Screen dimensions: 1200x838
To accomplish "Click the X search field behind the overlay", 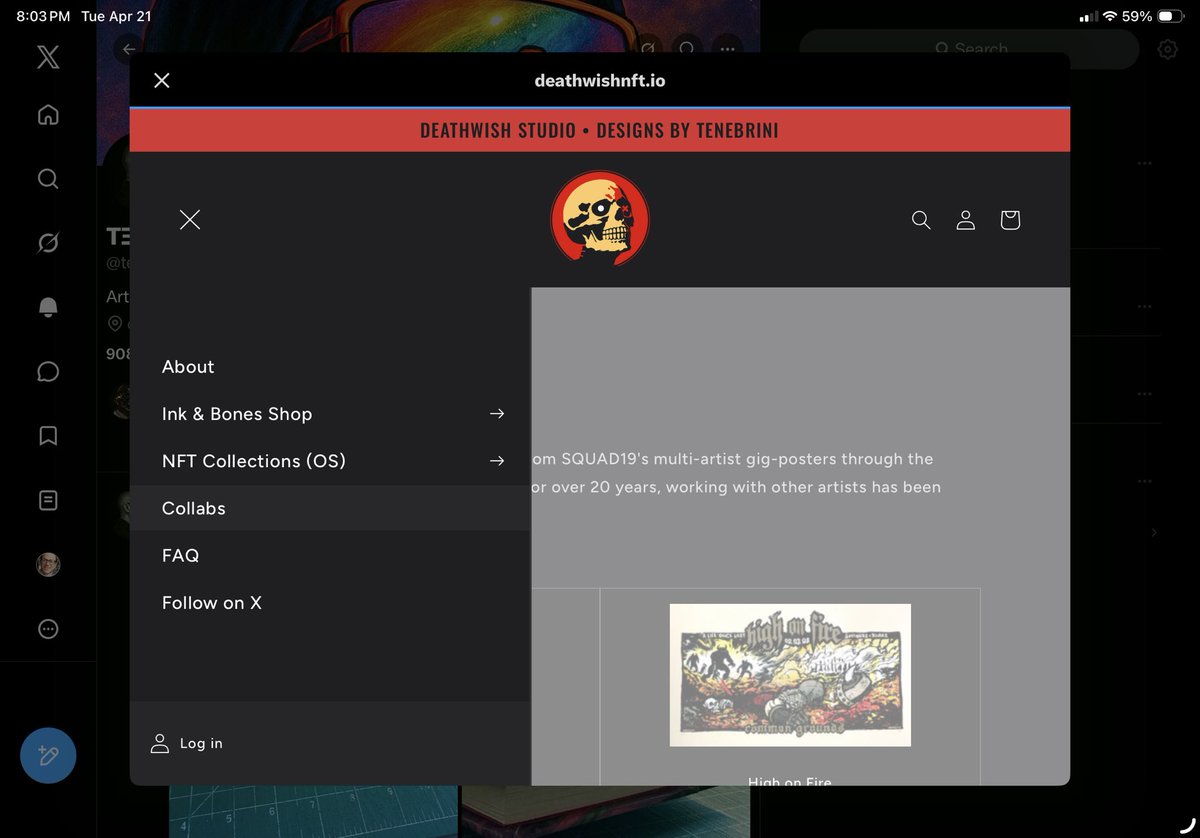I will pos(969,48).
